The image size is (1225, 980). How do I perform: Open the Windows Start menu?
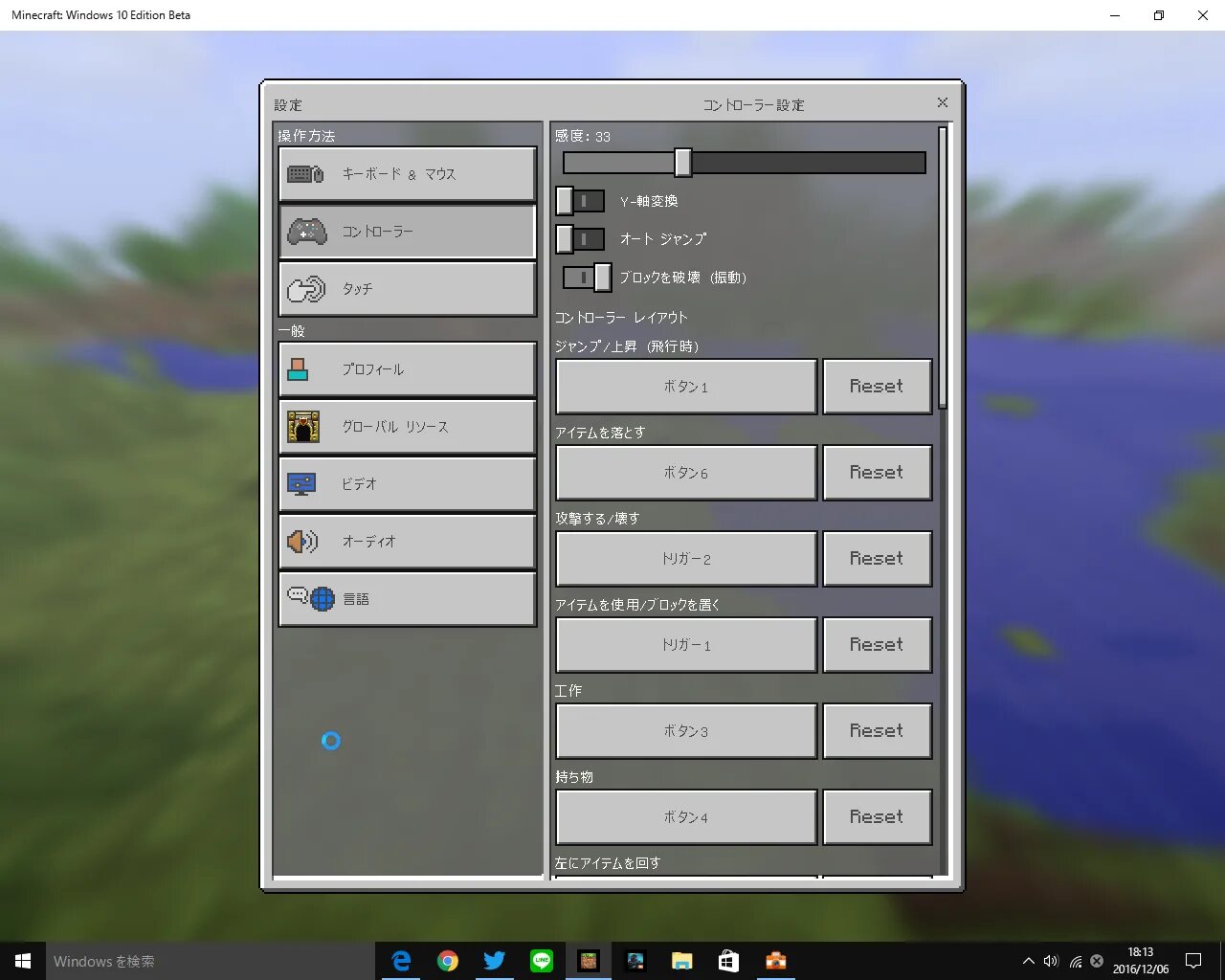(x=23, y=961)
